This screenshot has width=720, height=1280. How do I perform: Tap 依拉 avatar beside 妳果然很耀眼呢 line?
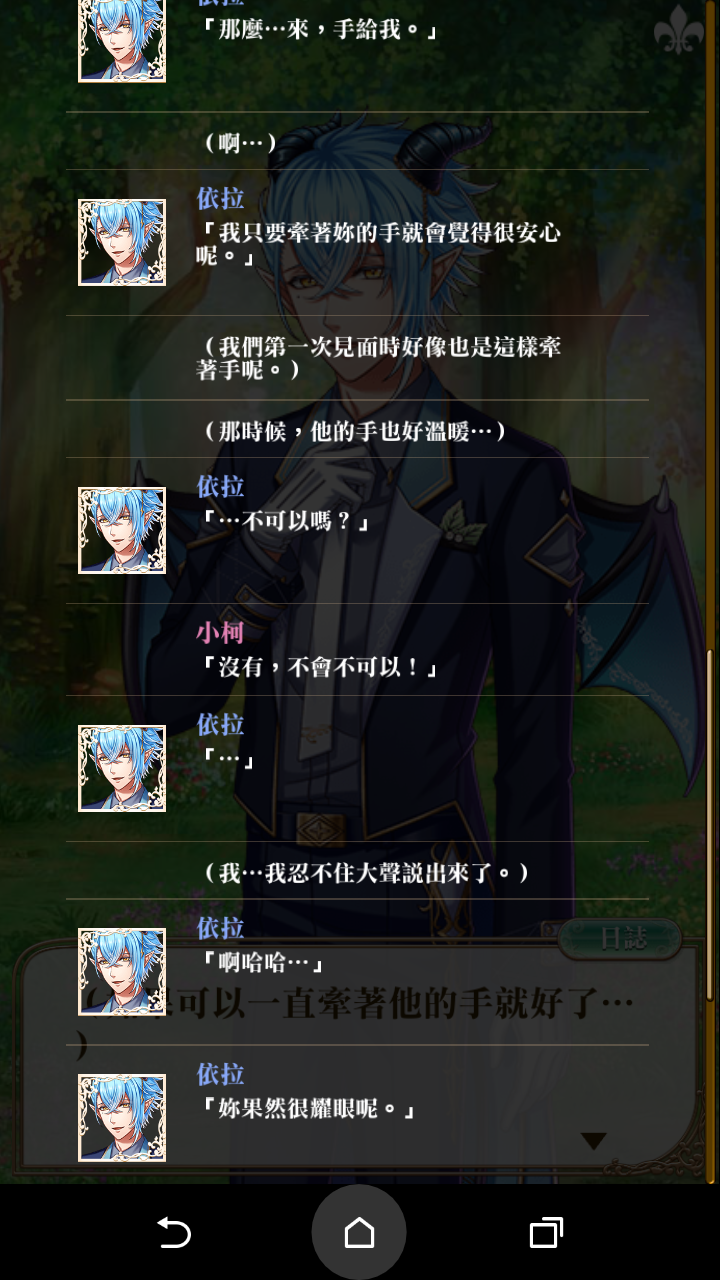coord(122,1118)
